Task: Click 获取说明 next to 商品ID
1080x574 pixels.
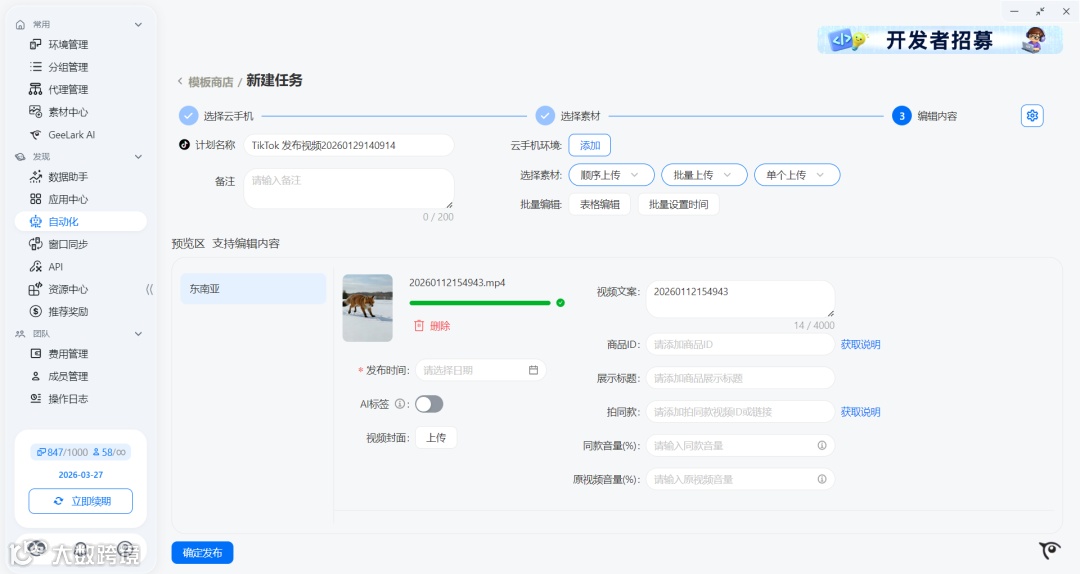Action: pyautogui.click(x=860, y=345)
